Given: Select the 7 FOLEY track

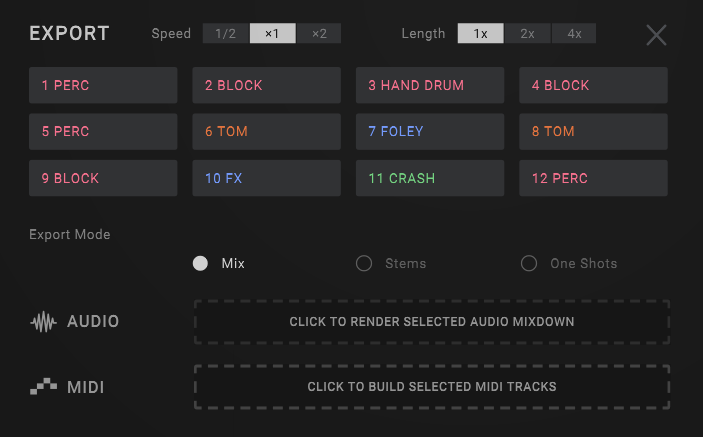Looking at the screenshot, I should tap(430, 132).
